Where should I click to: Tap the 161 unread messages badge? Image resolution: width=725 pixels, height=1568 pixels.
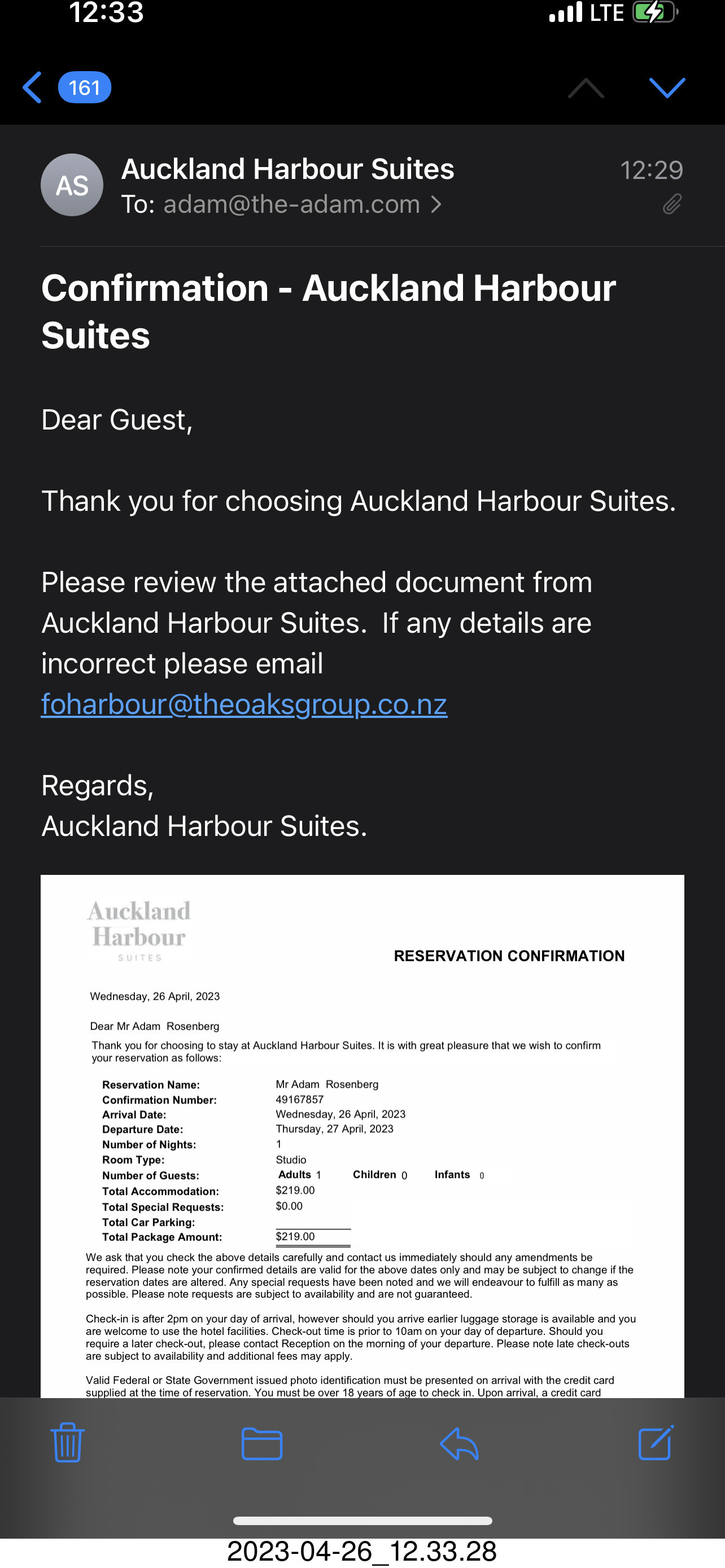85,87
